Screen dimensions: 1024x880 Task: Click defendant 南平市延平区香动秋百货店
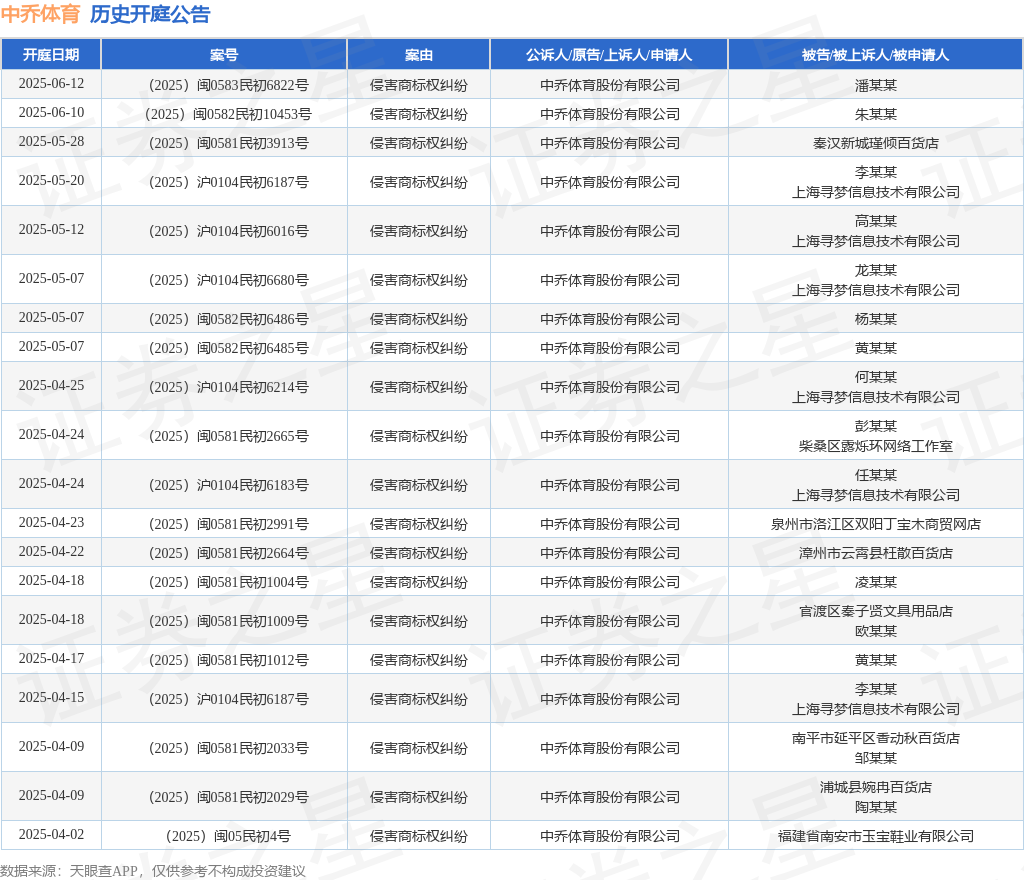876,738
